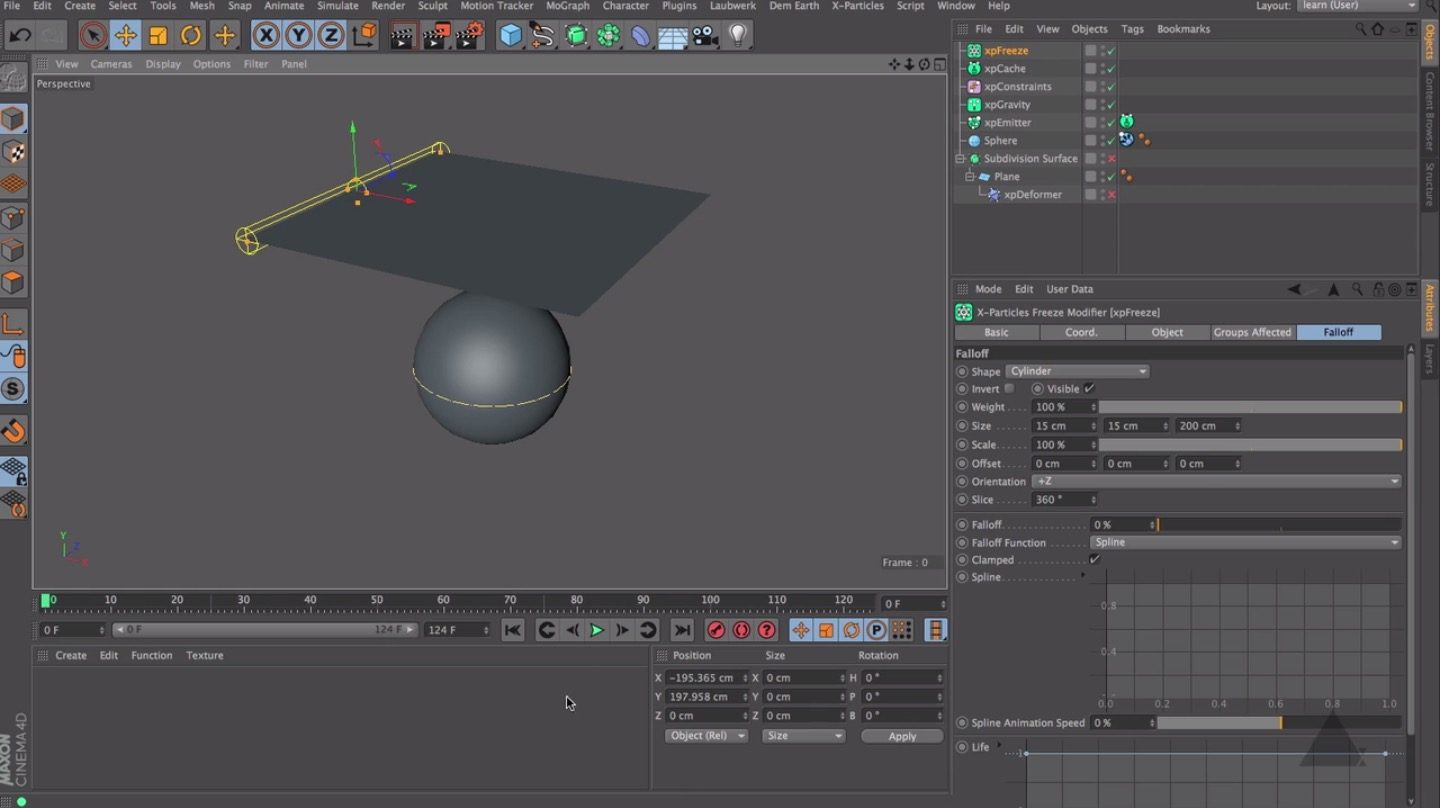Collapse the Subdivision Surface tree item
Screen dimensions: 1440x808
(960, 159)
